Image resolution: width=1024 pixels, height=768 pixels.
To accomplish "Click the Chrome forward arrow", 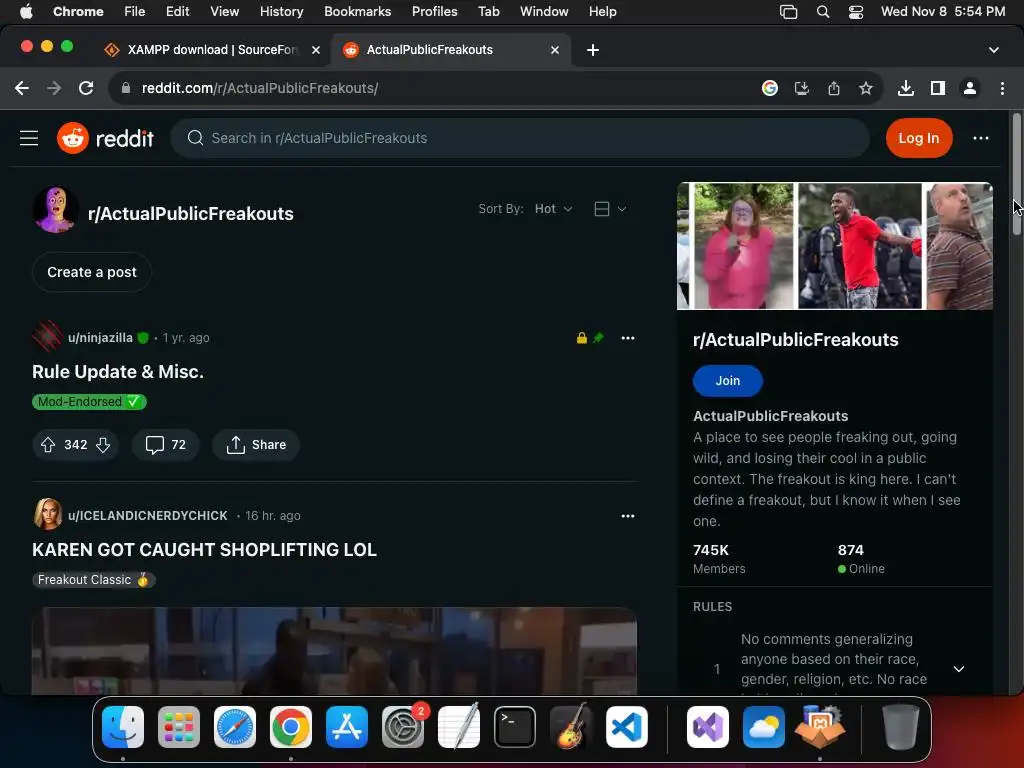I will 54,88.
